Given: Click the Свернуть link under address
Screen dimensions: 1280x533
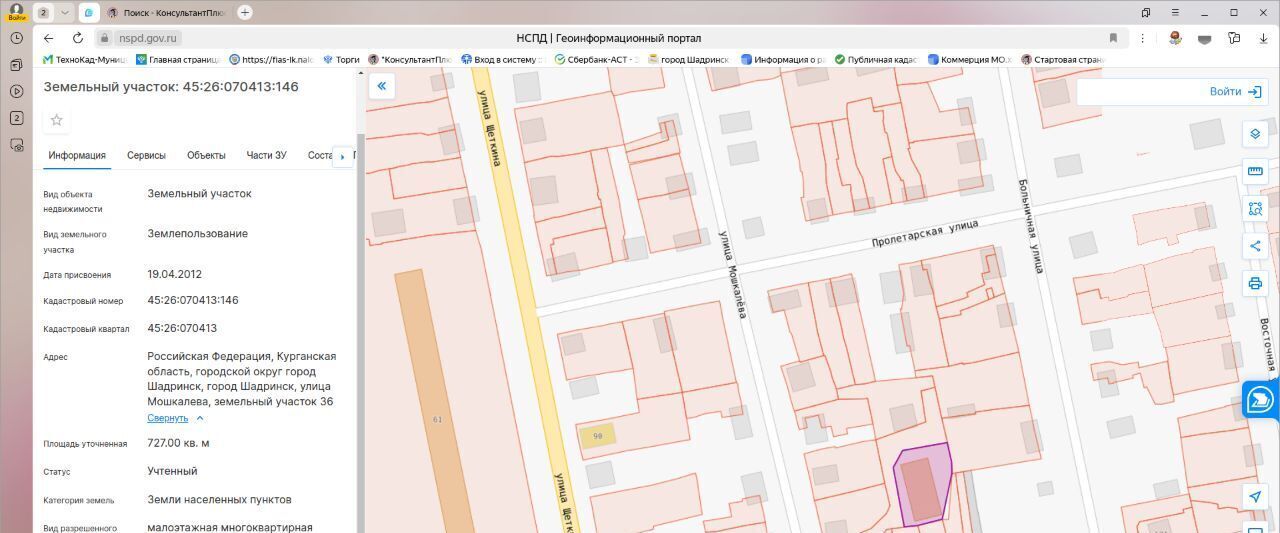Looking at the screenshot, I should [x=167, y=418].
